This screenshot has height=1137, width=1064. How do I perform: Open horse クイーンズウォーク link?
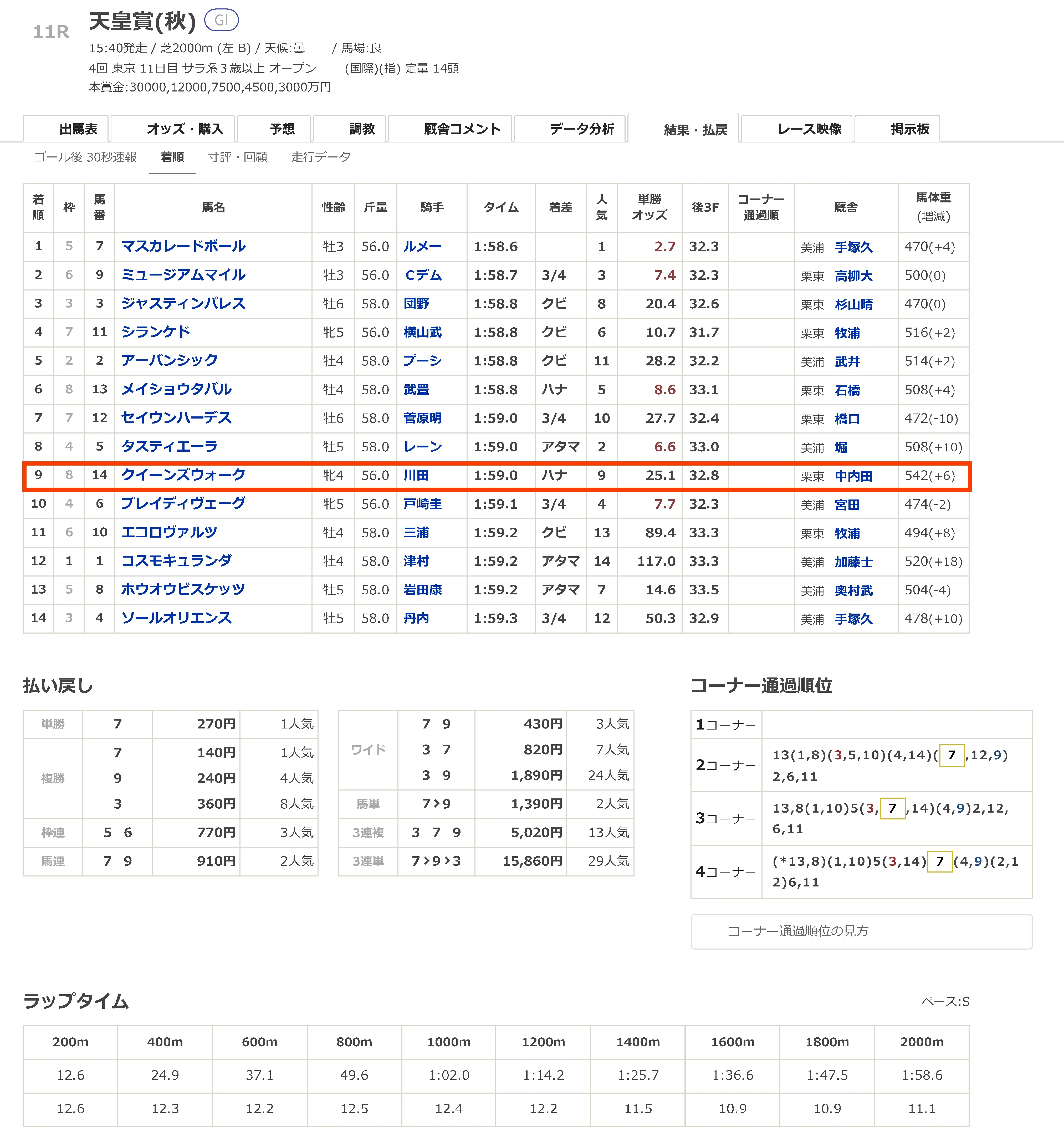coord(183,475)
